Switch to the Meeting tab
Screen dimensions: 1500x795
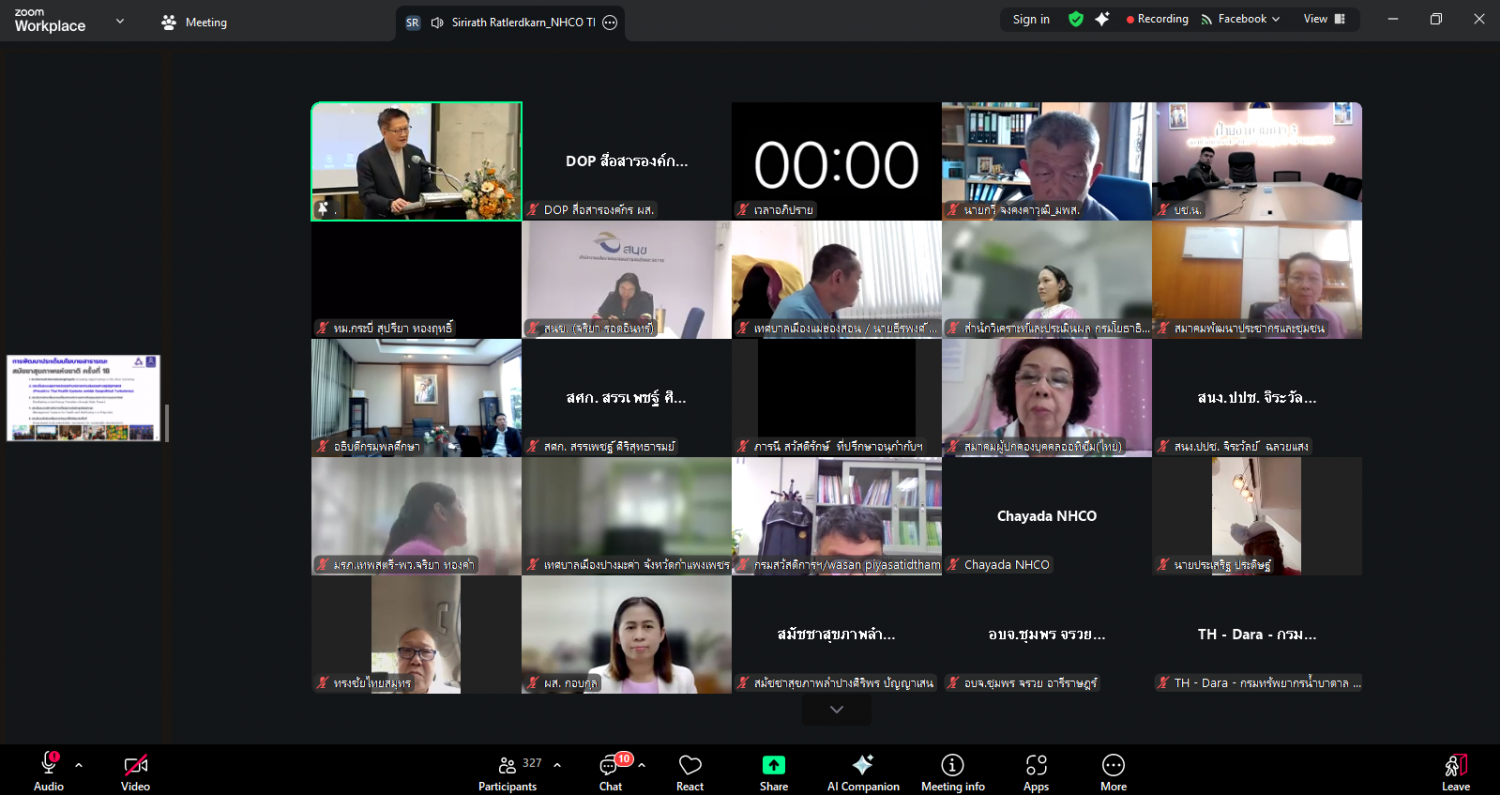point(195,22)
